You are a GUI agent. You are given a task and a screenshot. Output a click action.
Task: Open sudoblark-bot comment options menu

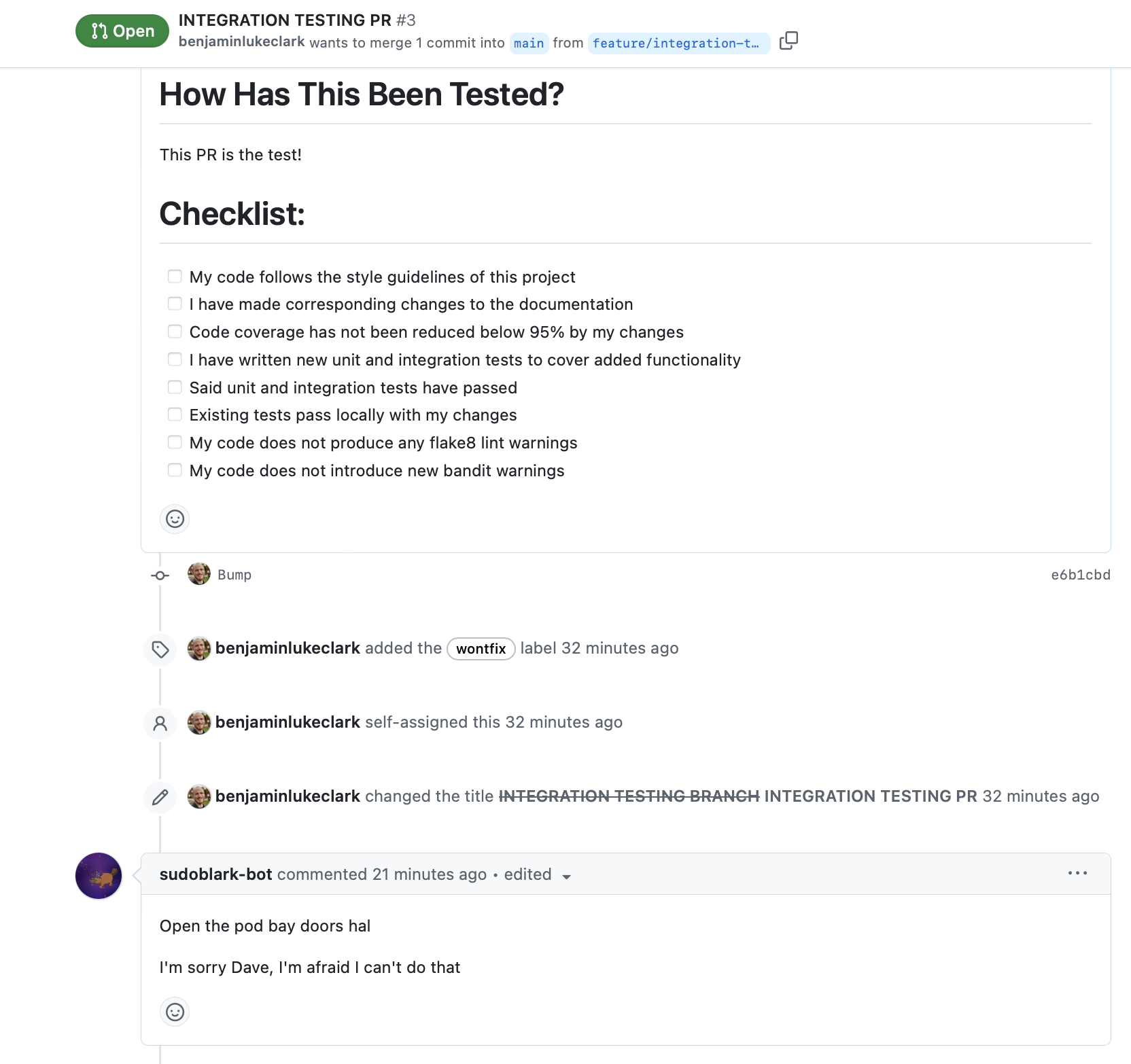[1077, 874]
